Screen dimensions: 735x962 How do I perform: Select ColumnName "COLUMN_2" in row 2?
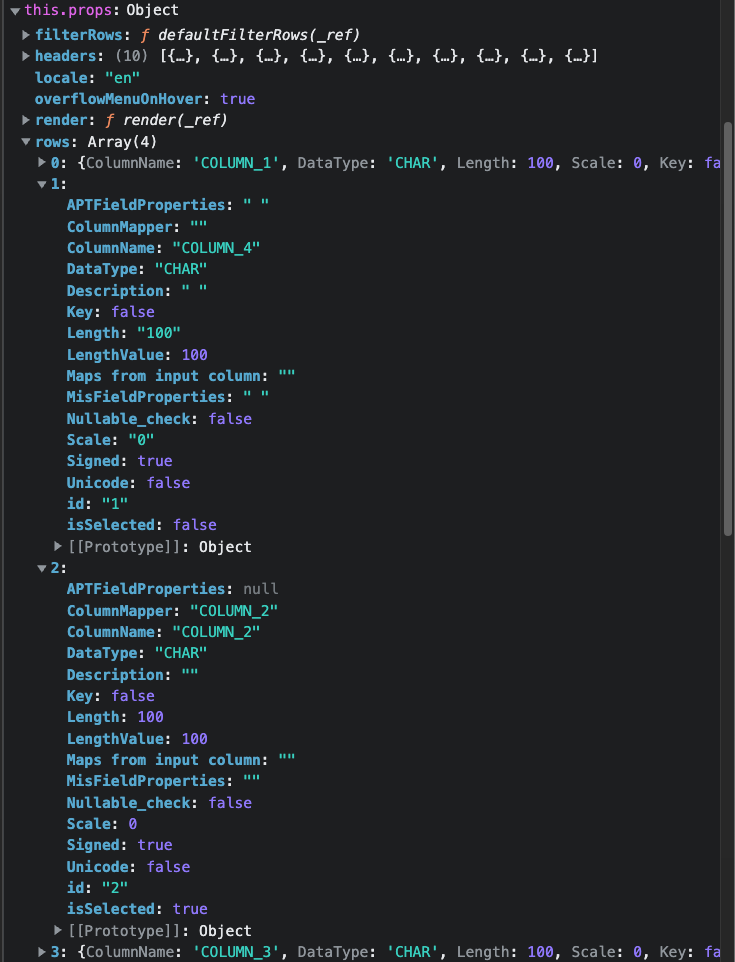[216, 632]
